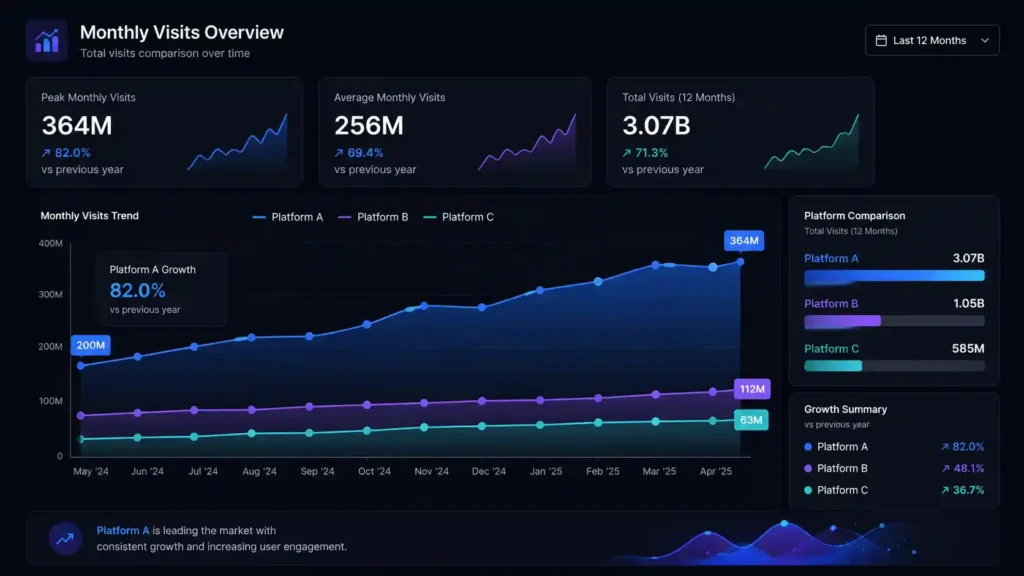The image size is (1024, 576).
Task: Click the calendar icon in date selector
Action: click(x=881, y=40)
